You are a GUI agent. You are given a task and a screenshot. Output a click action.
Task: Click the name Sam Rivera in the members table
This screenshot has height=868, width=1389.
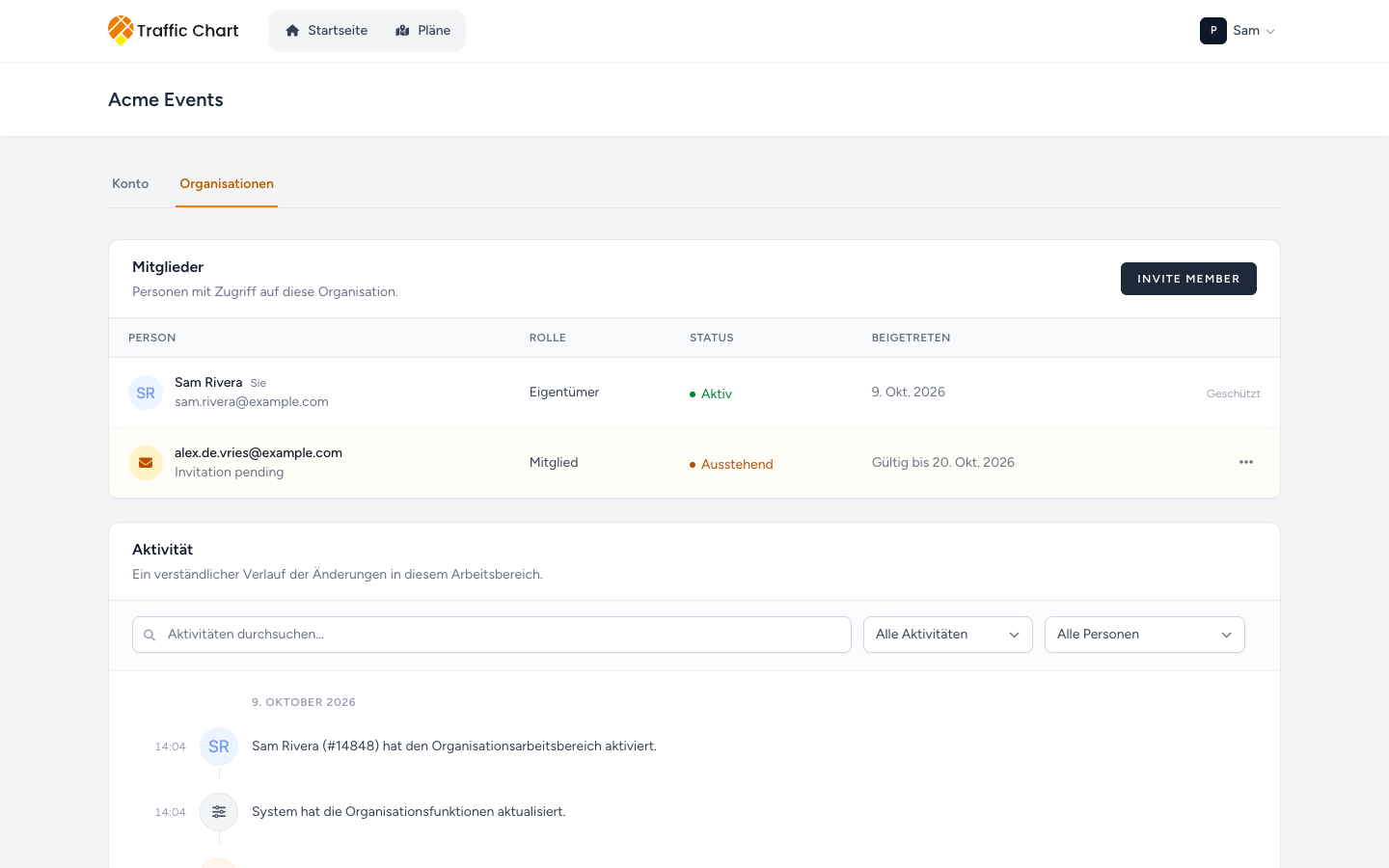pyautogui.click(x=208, y=383)
